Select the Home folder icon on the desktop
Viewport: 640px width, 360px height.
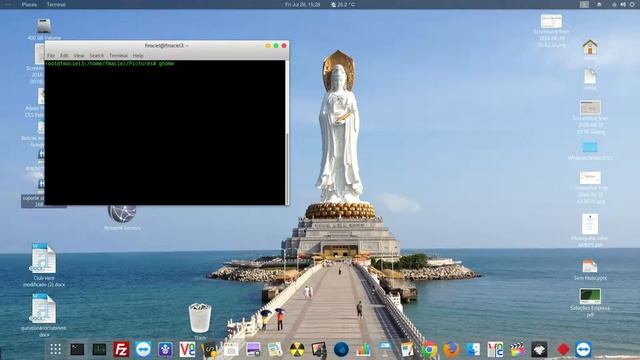point(590,47)
